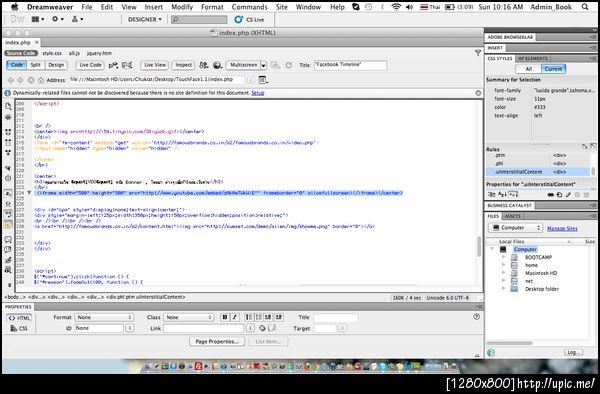Toggle Inspect mode
The image size is (600, 394).
tap(183, 65)
